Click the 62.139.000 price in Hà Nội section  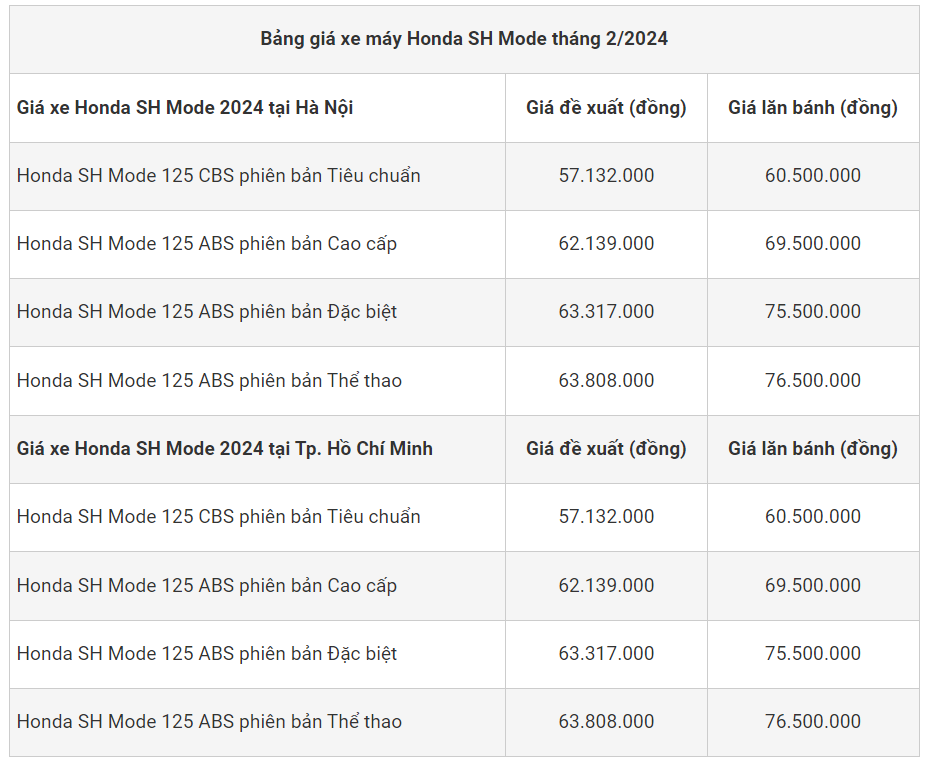point(606,243)
